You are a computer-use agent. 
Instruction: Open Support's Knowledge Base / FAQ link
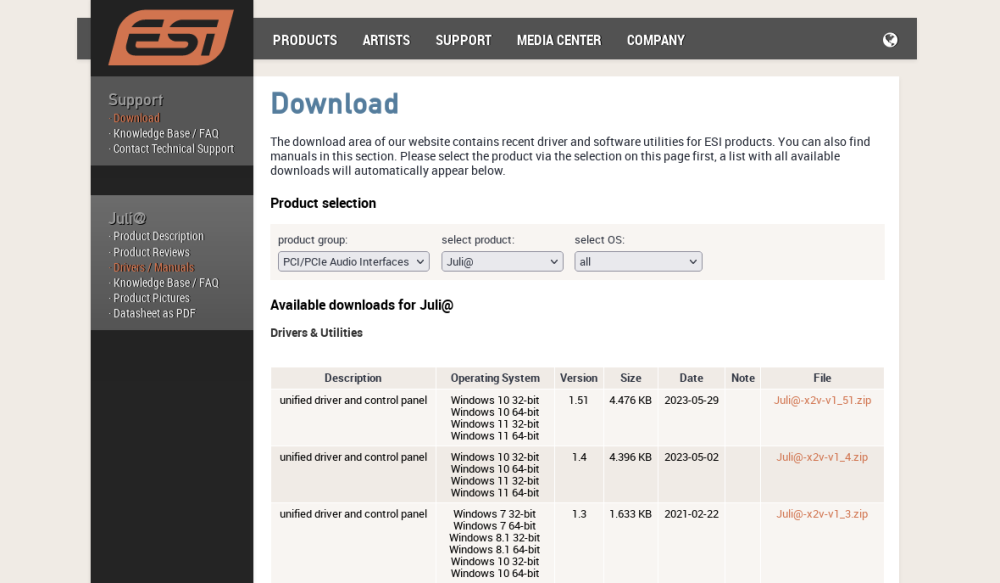pyautogui.click(x=165, y=134)
